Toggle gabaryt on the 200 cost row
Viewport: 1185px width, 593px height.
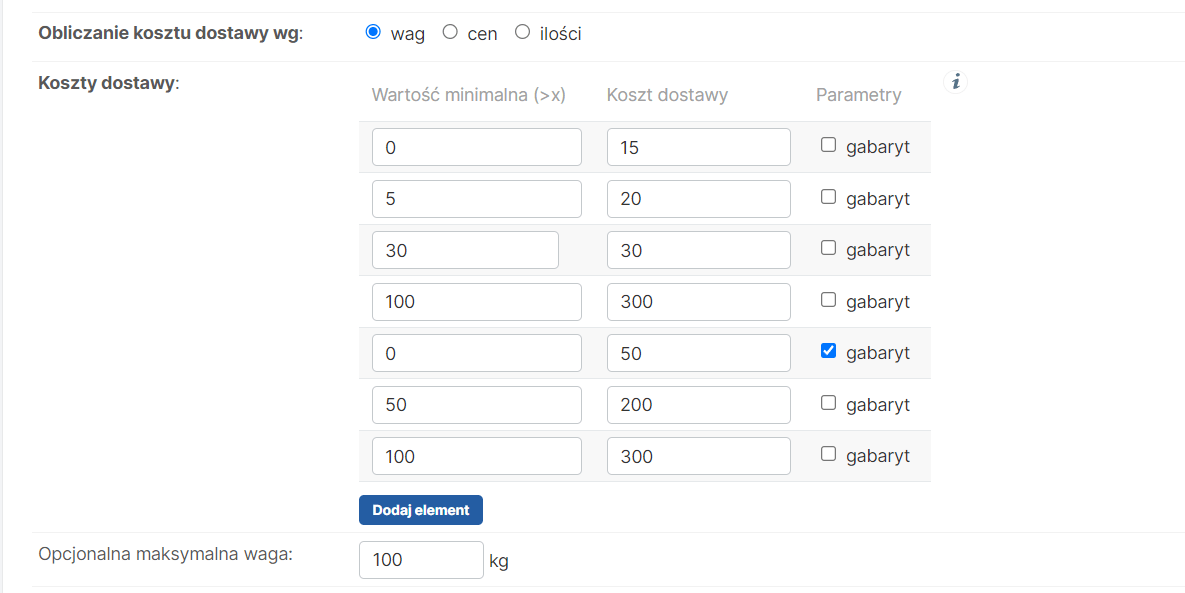(828, 403)
